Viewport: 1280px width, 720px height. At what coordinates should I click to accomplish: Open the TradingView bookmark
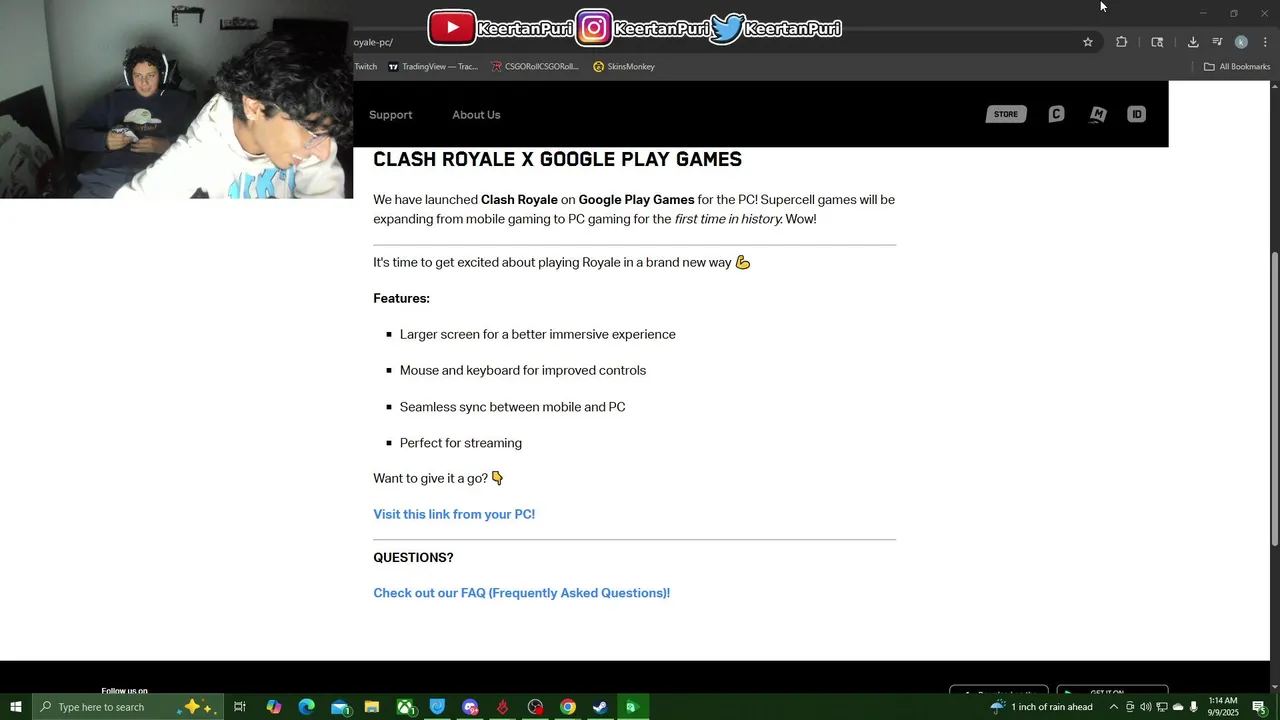click(433, 67)
